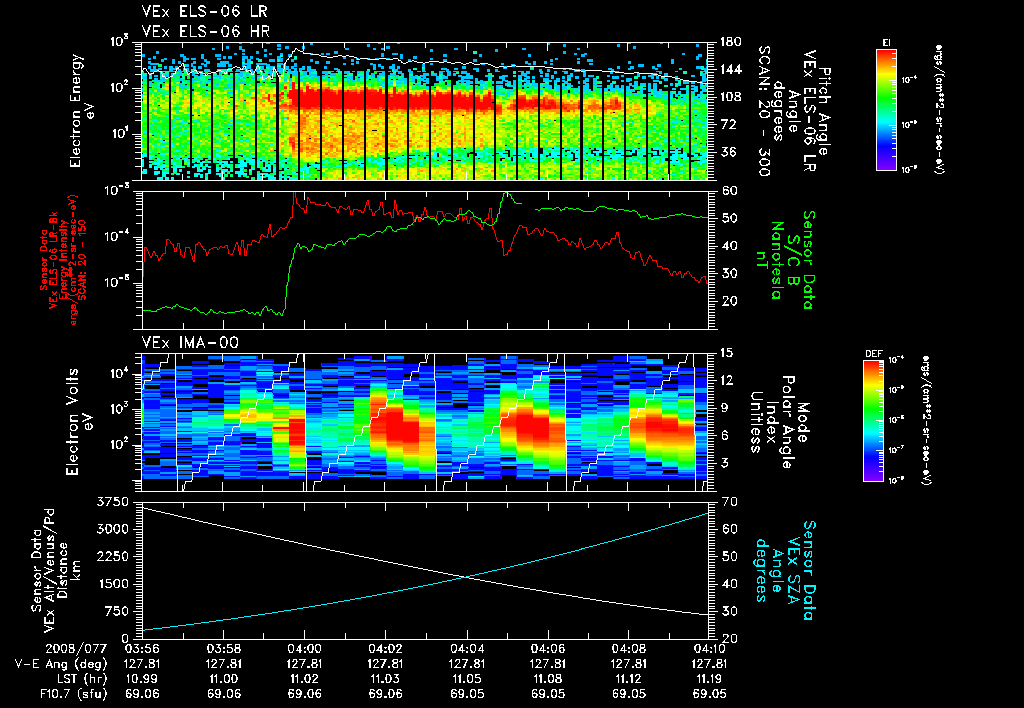This screenshot has width=1024, height=708.
Task: Click the "72" pitch angle tick
Action: [x=727, y=124]
